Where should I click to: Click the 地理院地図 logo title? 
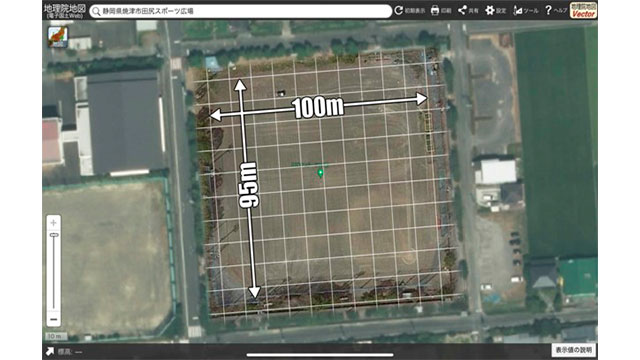point(64,11)
